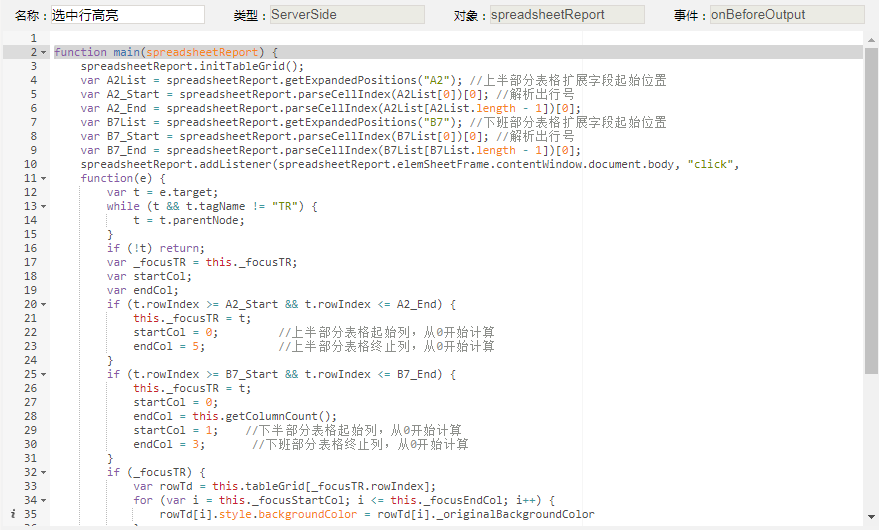Click the 对象 field showing spreadsheetReport
This screenshot has height=530, width=879.
point(567,15)
